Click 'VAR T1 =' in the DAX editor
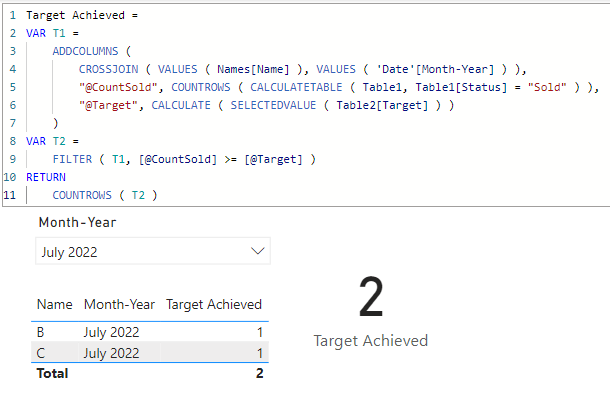This screenshot has width=610, height=409. (x=52, y=33)
